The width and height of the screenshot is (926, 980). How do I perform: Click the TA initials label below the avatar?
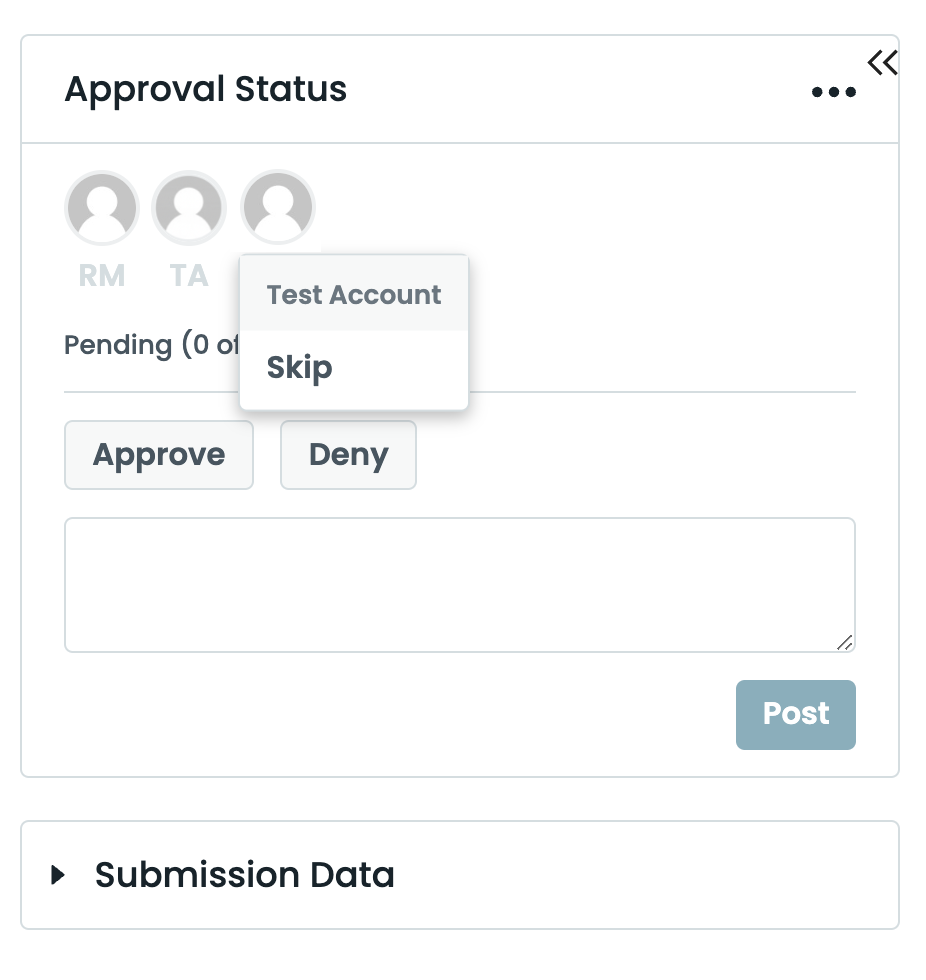[x=188, y=275]
